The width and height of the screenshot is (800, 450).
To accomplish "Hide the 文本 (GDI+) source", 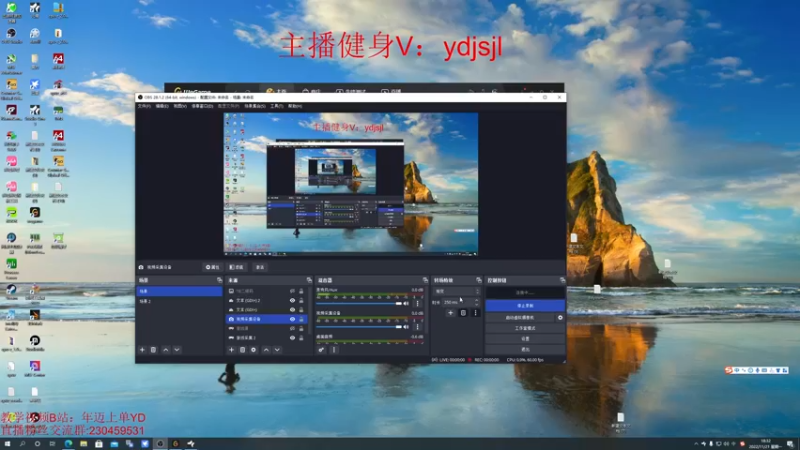I will tap(292, 310).
